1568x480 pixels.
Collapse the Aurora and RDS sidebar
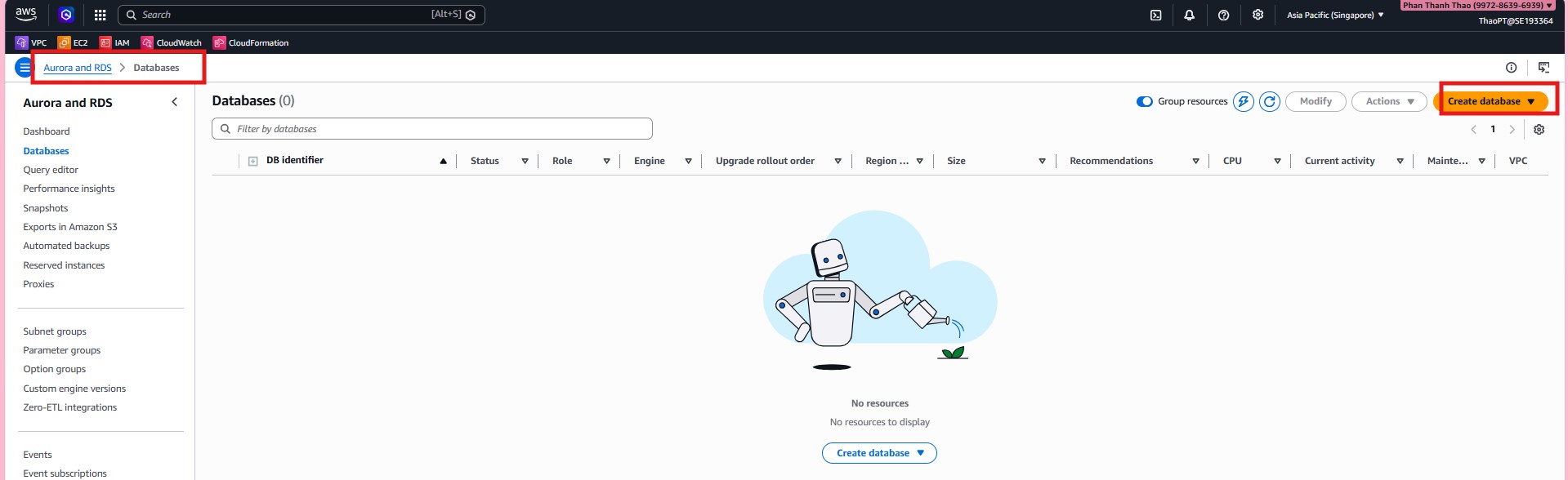pos(174,102)
